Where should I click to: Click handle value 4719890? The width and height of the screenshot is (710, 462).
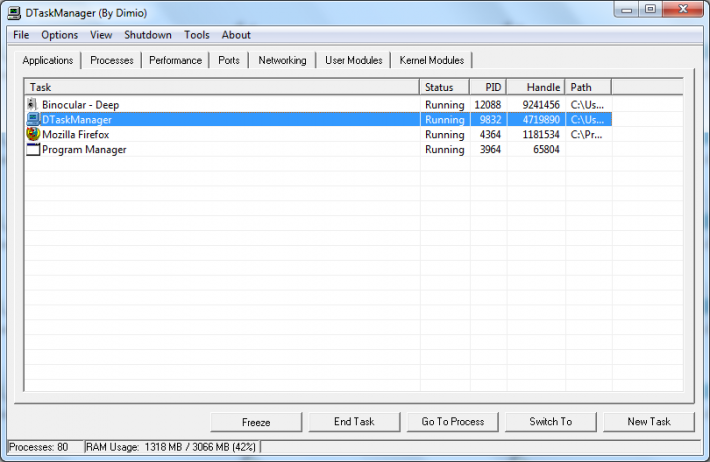pos(541,120)
